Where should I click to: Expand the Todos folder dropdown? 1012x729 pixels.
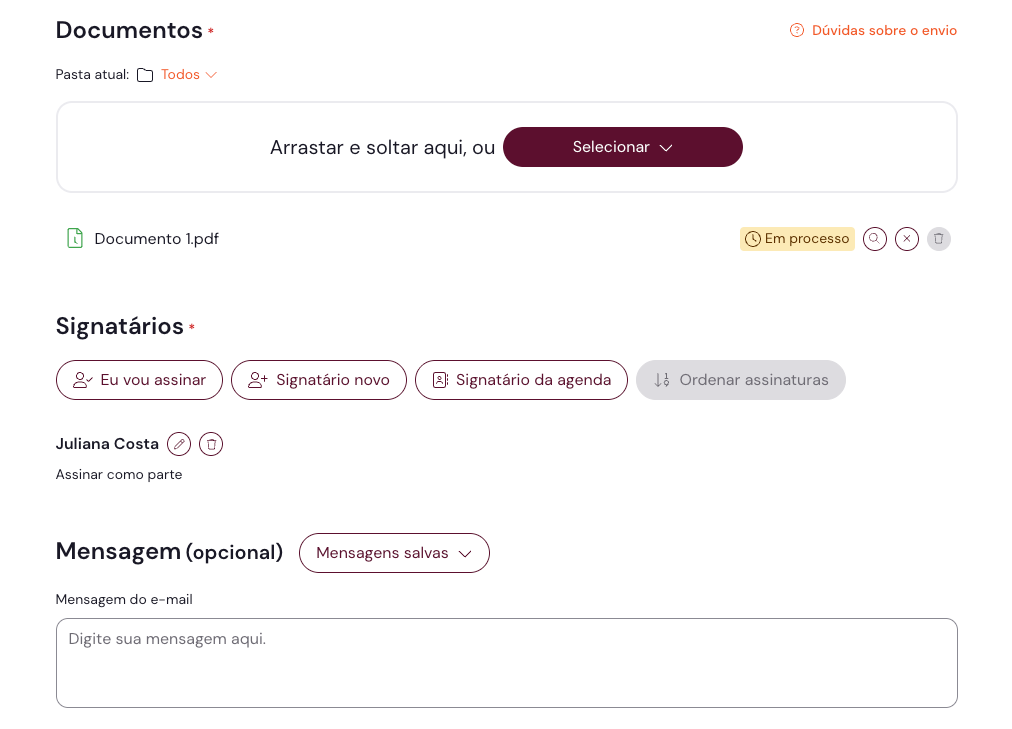pos(189,75)
